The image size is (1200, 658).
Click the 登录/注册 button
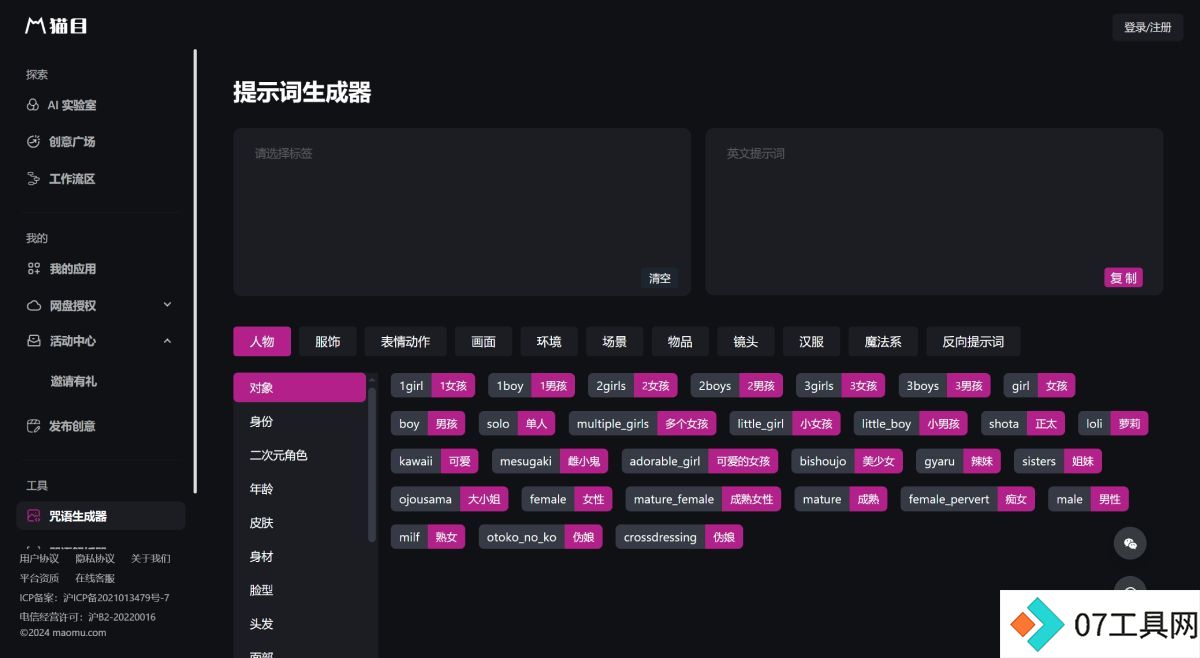point(1148,27)
